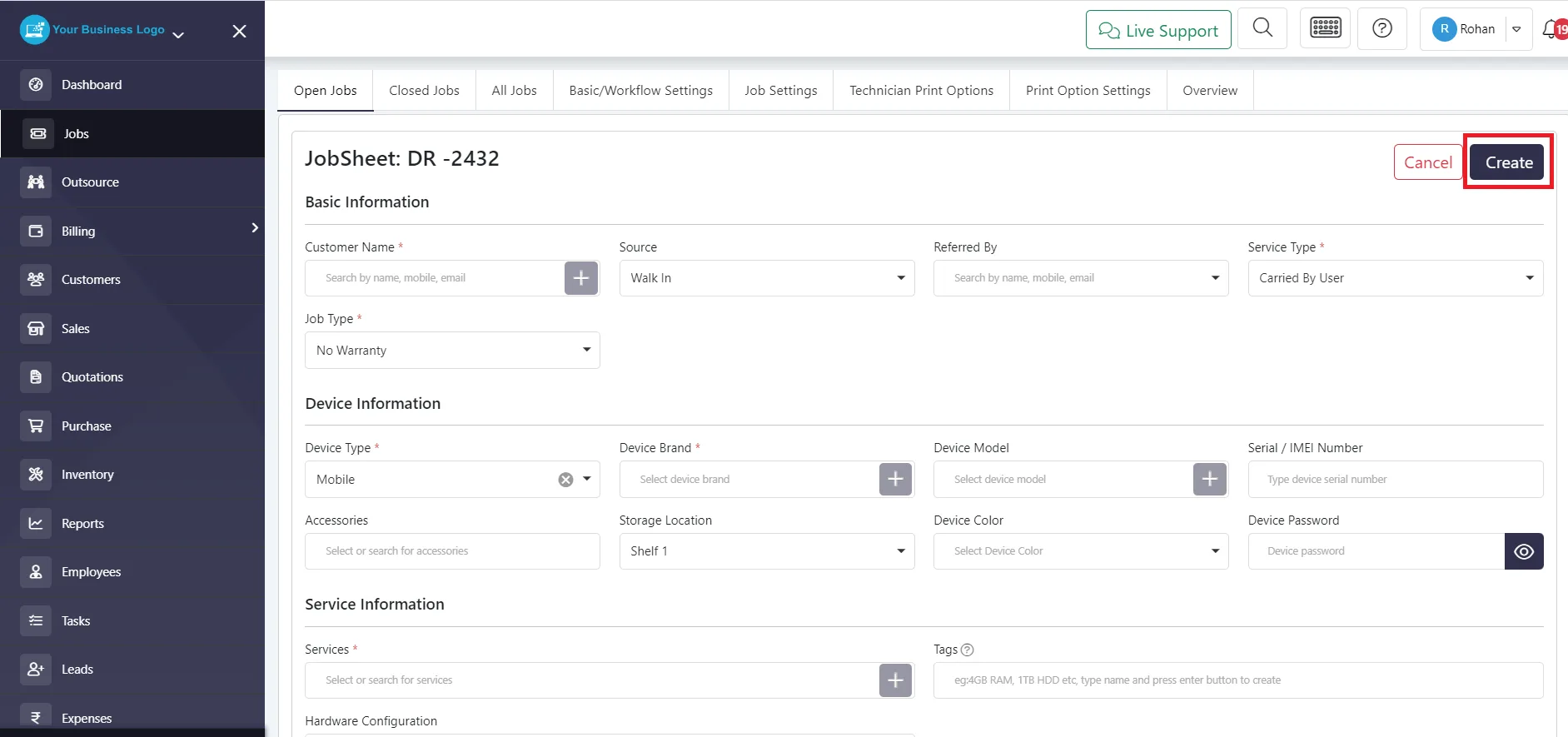Open user menu arrow next to Rohan
The image size is (1568, 737).
click(x=1517, y=29)
